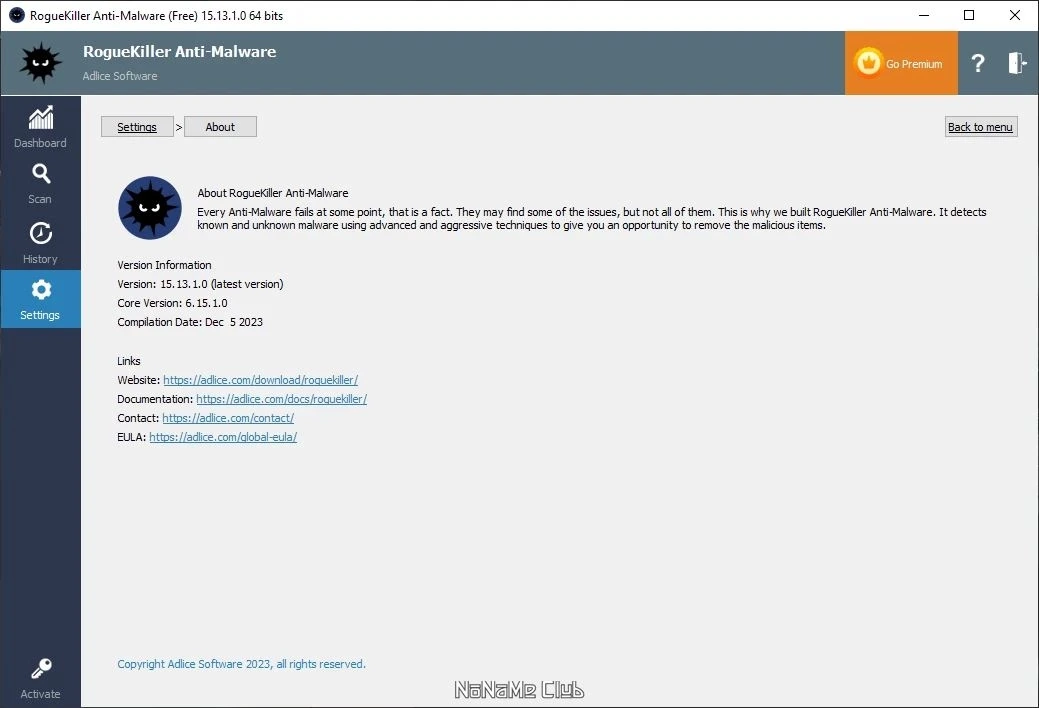Click the Core Version 6.15.1.0 text

172,303
